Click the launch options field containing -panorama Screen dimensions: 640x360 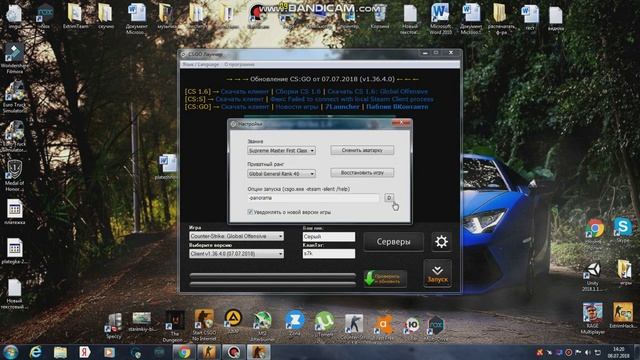tap(313, 198)
